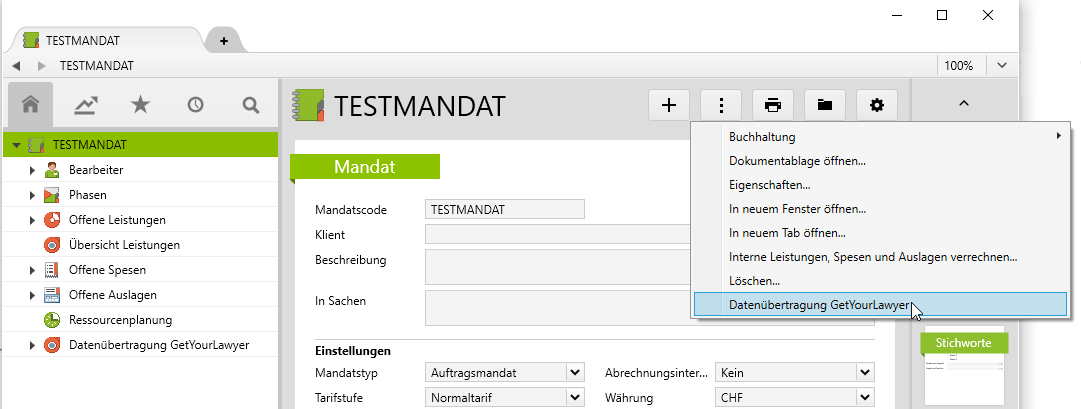Click the notebook icon beside TESTMANDAT heading
1081x409 pixels.
(x=307, y=106)
